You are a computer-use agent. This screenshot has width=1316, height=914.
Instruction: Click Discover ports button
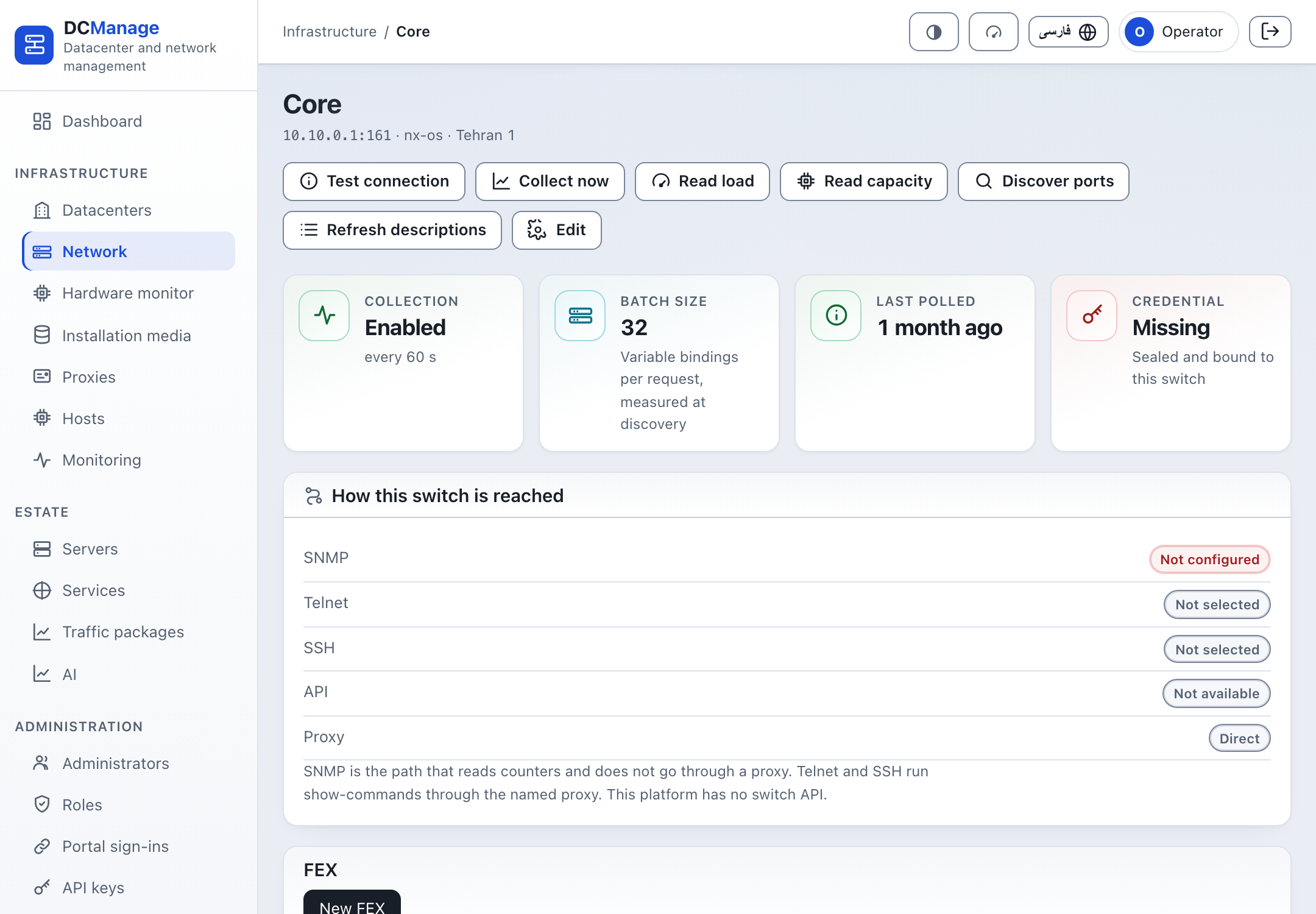(1044, 182)
